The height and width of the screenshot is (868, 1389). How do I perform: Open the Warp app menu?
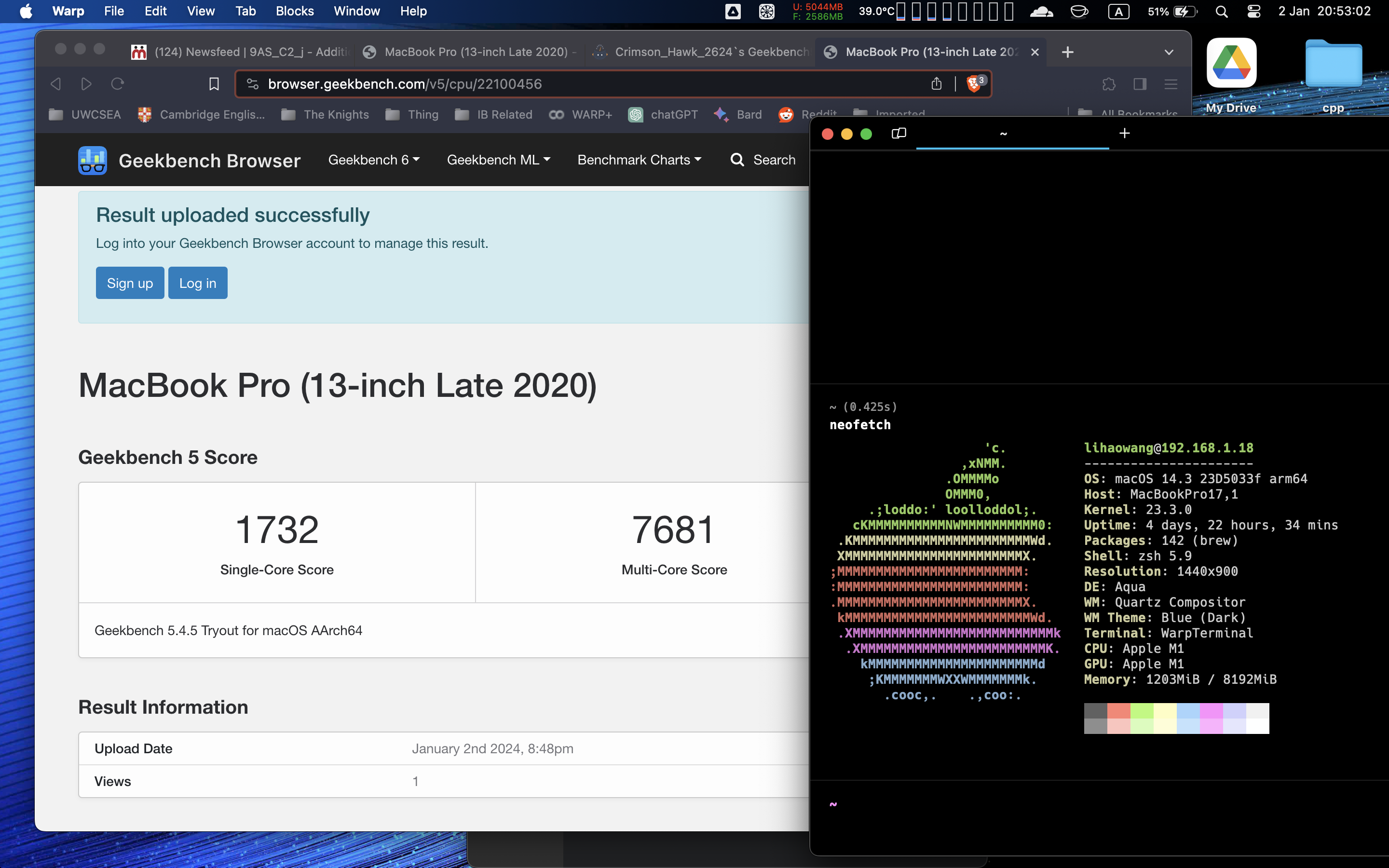68,11
